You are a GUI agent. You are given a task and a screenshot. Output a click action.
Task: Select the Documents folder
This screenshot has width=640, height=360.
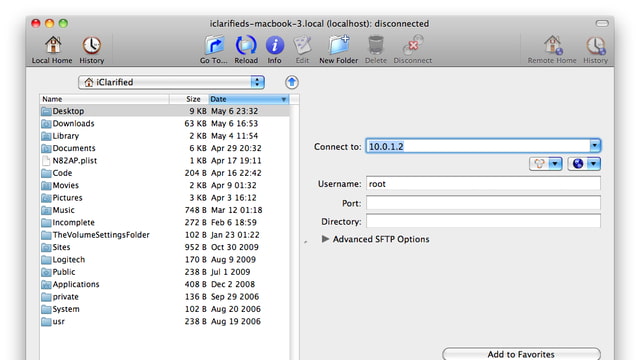point(164,148)
